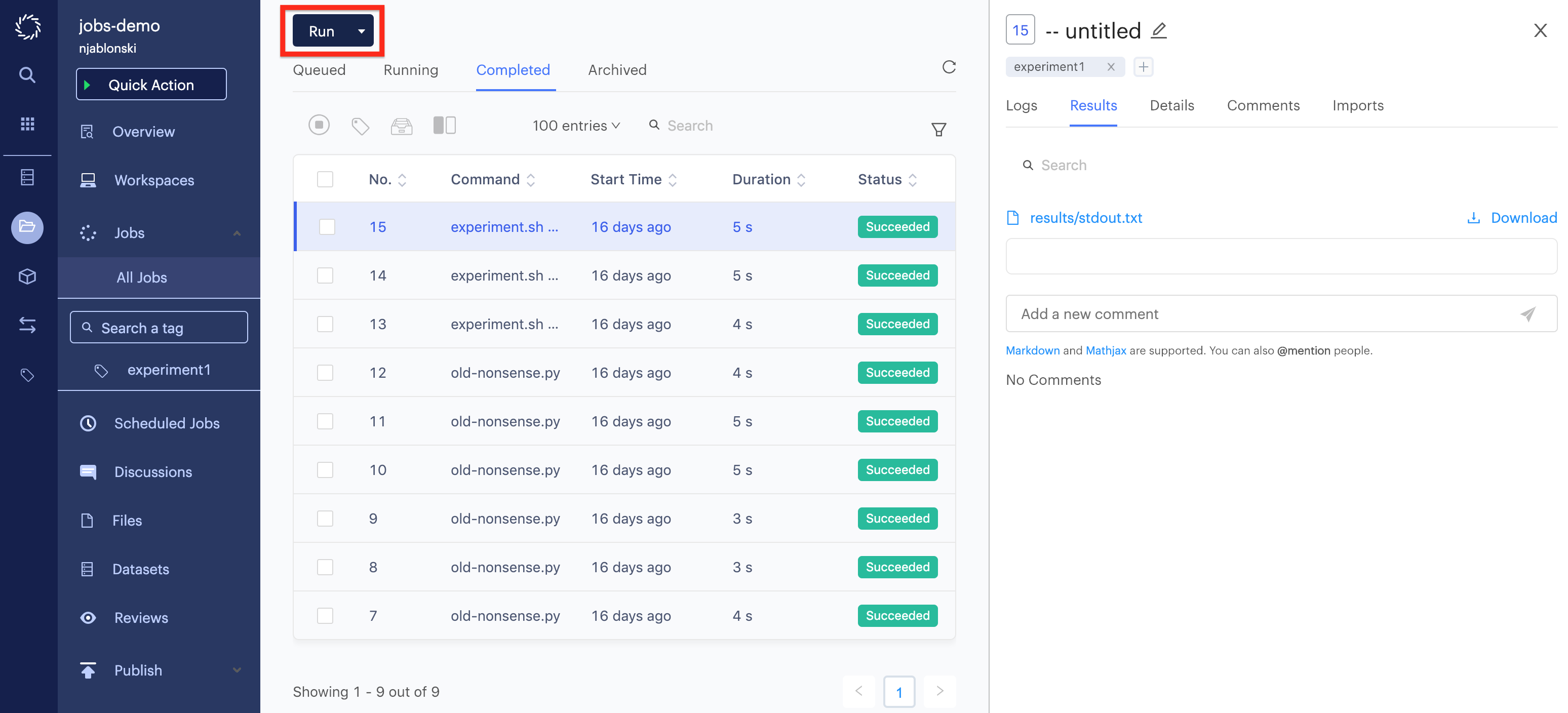Check the box for job 13
The height and width of the screenshot is (713, 1568).
point(325,324)
